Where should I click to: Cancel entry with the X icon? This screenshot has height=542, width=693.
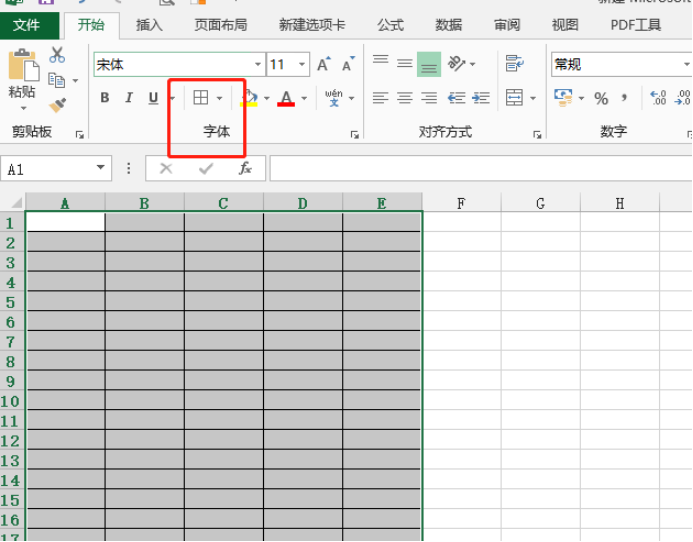pos(166,168)
